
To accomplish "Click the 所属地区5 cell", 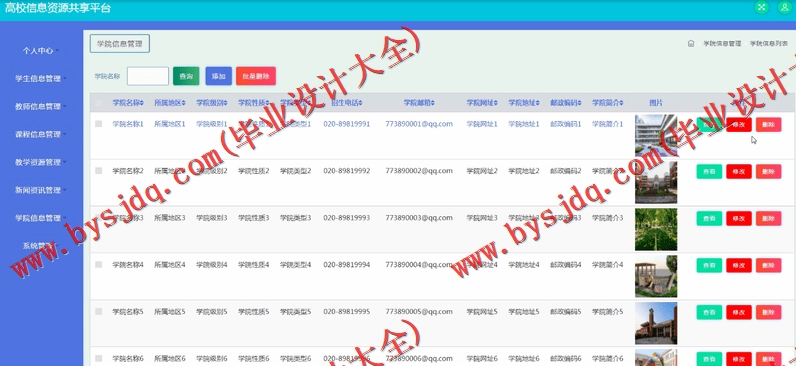I will coord(170,312).
